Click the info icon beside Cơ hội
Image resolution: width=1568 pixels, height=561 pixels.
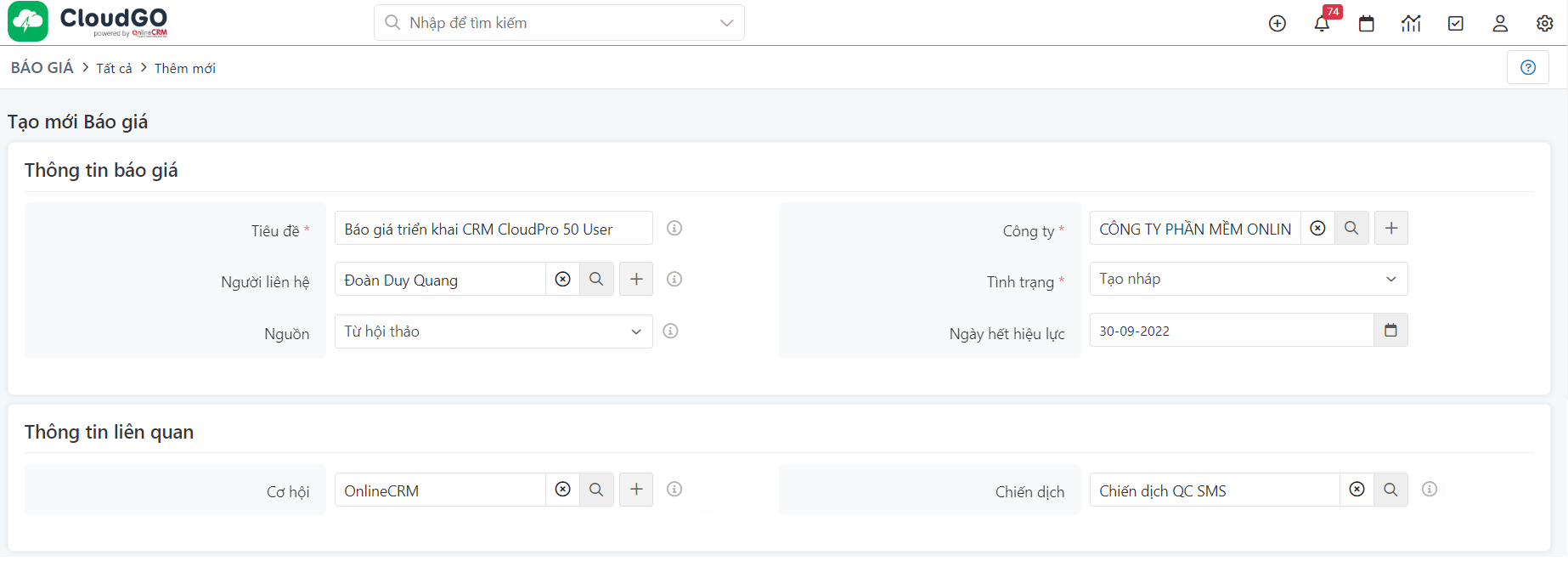click(x=674, y=489)
